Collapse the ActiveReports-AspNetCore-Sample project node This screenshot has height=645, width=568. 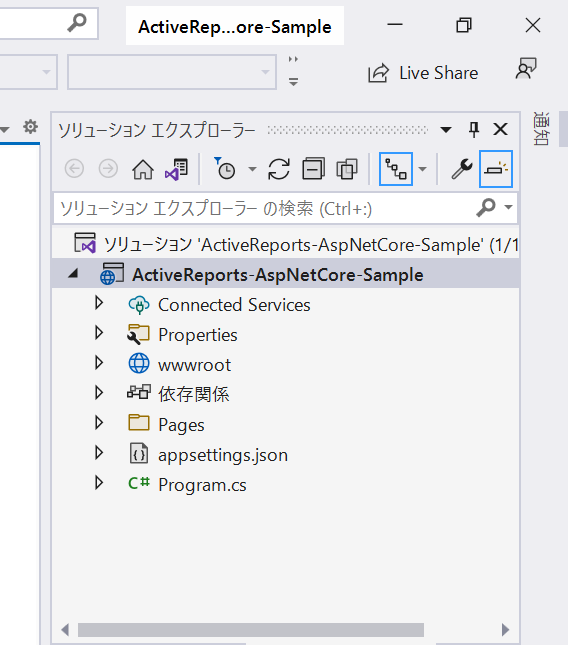coord(73,273)
